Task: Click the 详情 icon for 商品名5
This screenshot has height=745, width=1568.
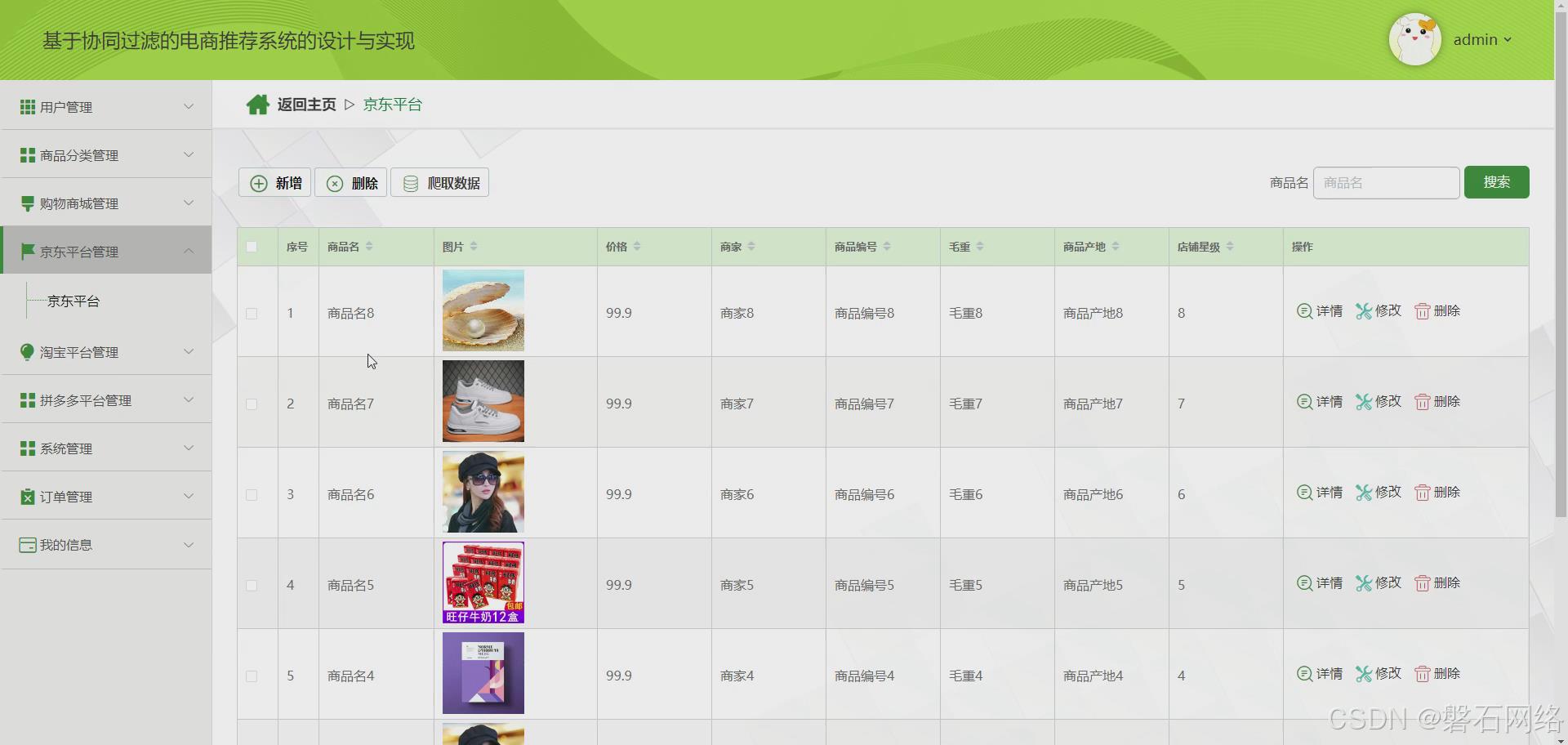Action: pyautogui.click(x=1304, y=583)
